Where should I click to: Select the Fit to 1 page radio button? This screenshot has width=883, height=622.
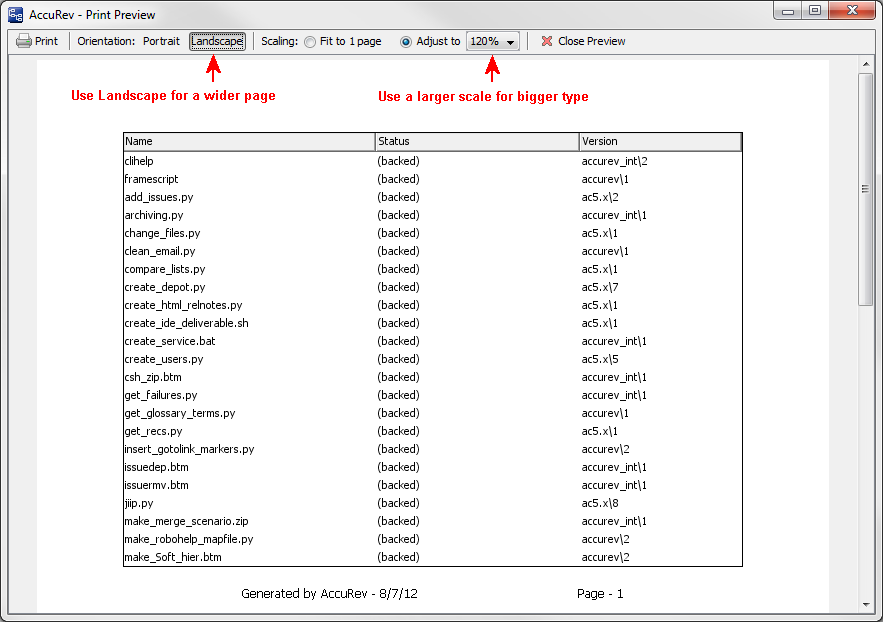tap(310, 42)
